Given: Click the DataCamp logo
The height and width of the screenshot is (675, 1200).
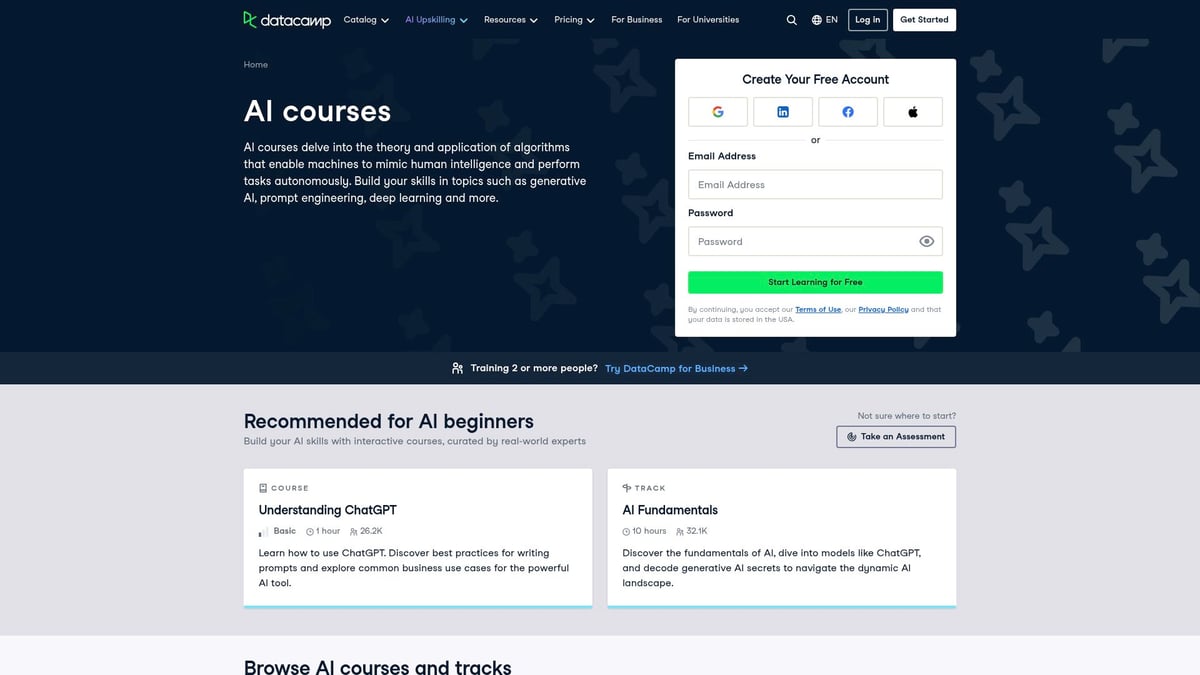Looking at the screenshot, I should 287,19.
